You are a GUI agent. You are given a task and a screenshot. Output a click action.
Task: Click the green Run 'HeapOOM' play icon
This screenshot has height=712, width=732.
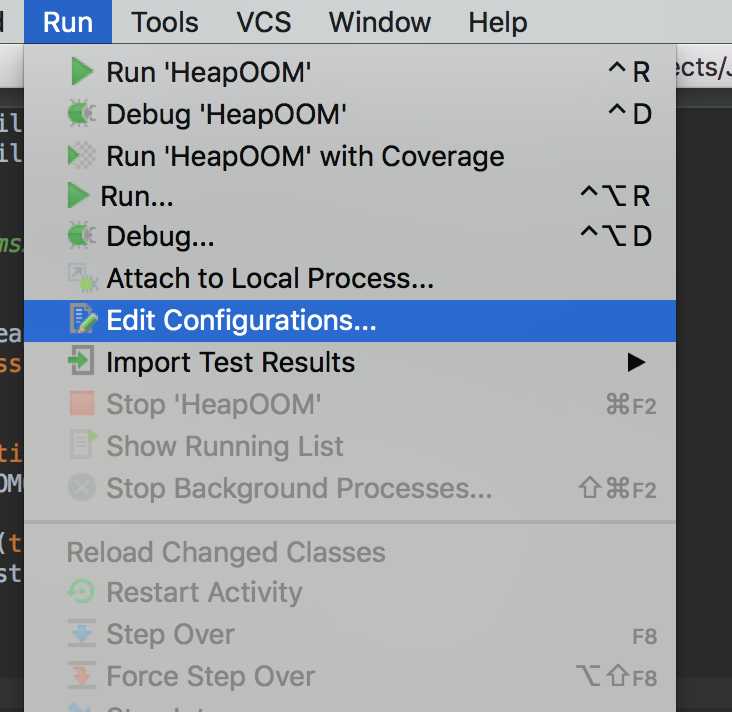coord(82,71)
